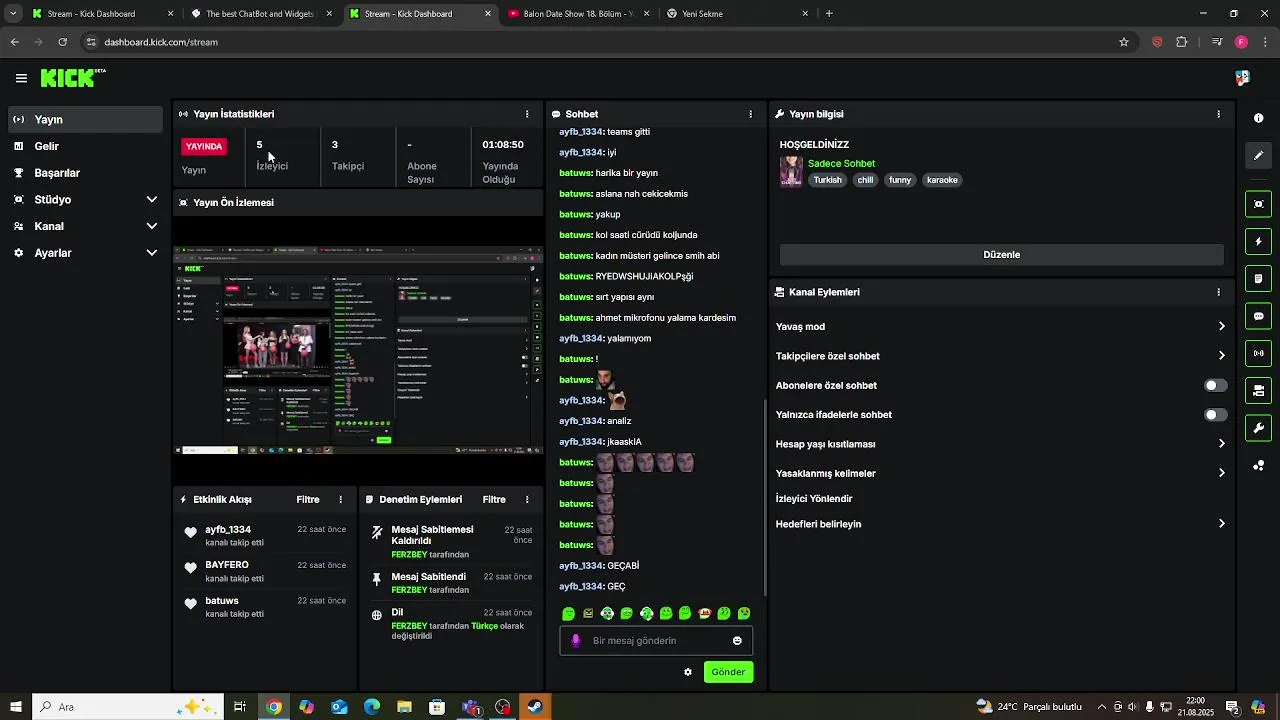1280x720 pixels.
Task: Toggle Abonelere özel sohbet switch
Action: 1215,385
